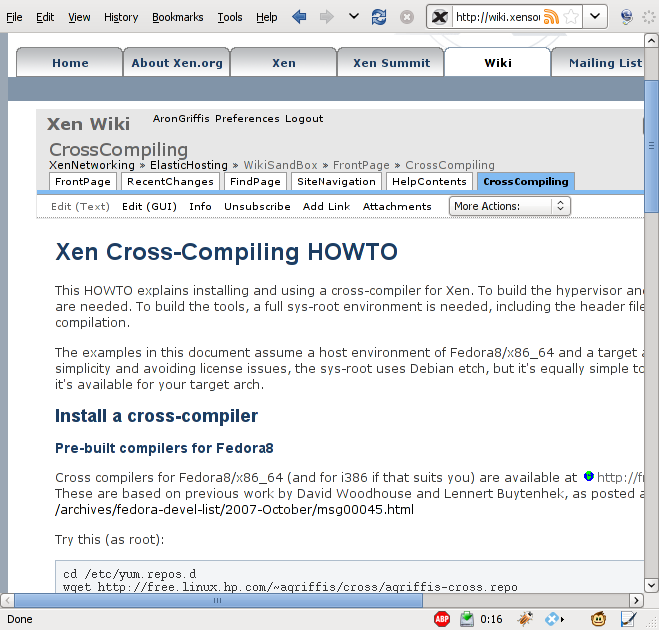Image resolution: width=659 pixels, height=630 pixels.
Task: Click the vertical scrollbar thumb
Action: pyautogui.click(x=651, y=146)
